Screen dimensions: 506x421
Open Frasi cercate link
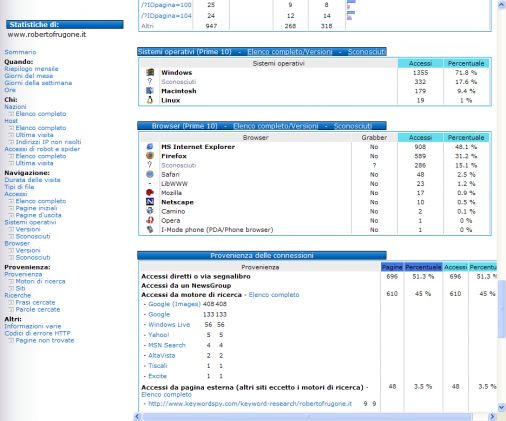tap(35, 302)
